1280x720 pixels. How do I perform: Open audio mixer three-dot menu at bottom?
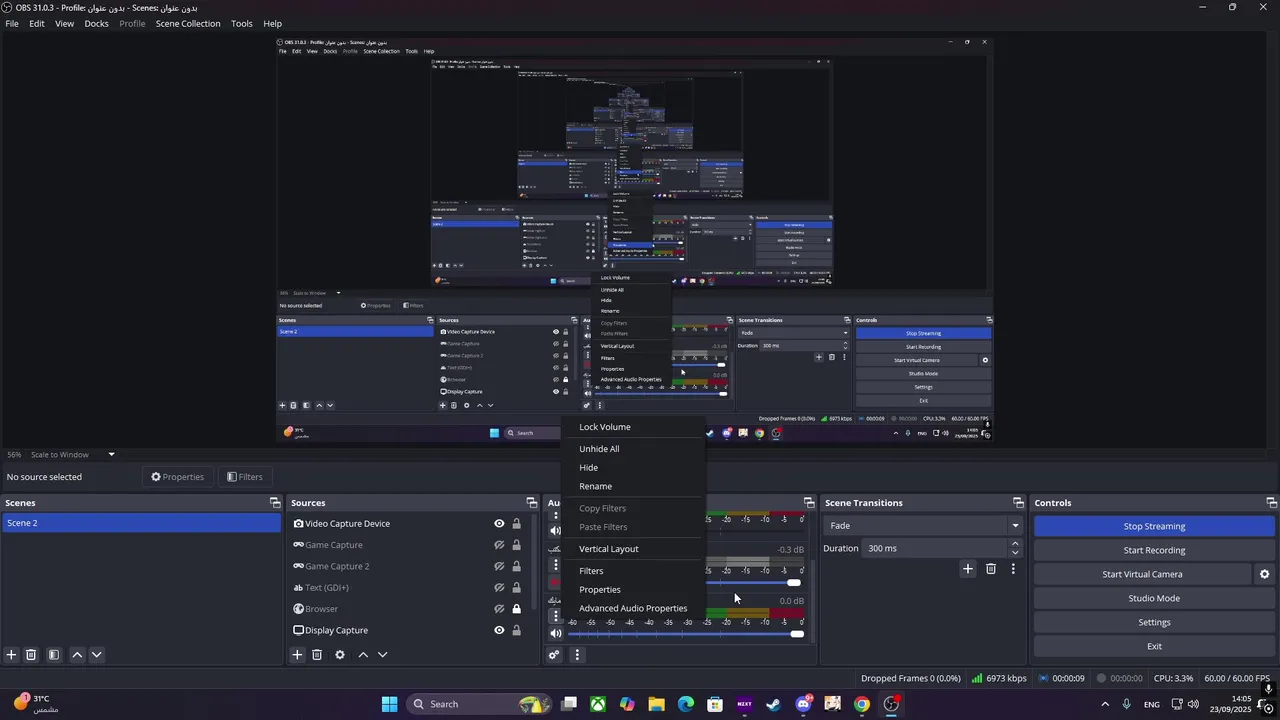(577, 655)
